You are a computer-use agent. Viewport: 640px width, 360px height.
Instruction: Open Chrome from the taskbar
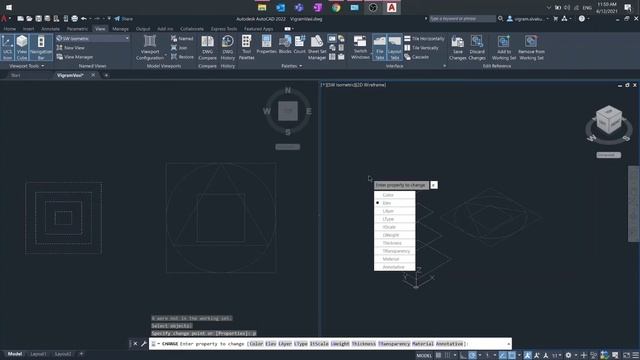point(336,7)
